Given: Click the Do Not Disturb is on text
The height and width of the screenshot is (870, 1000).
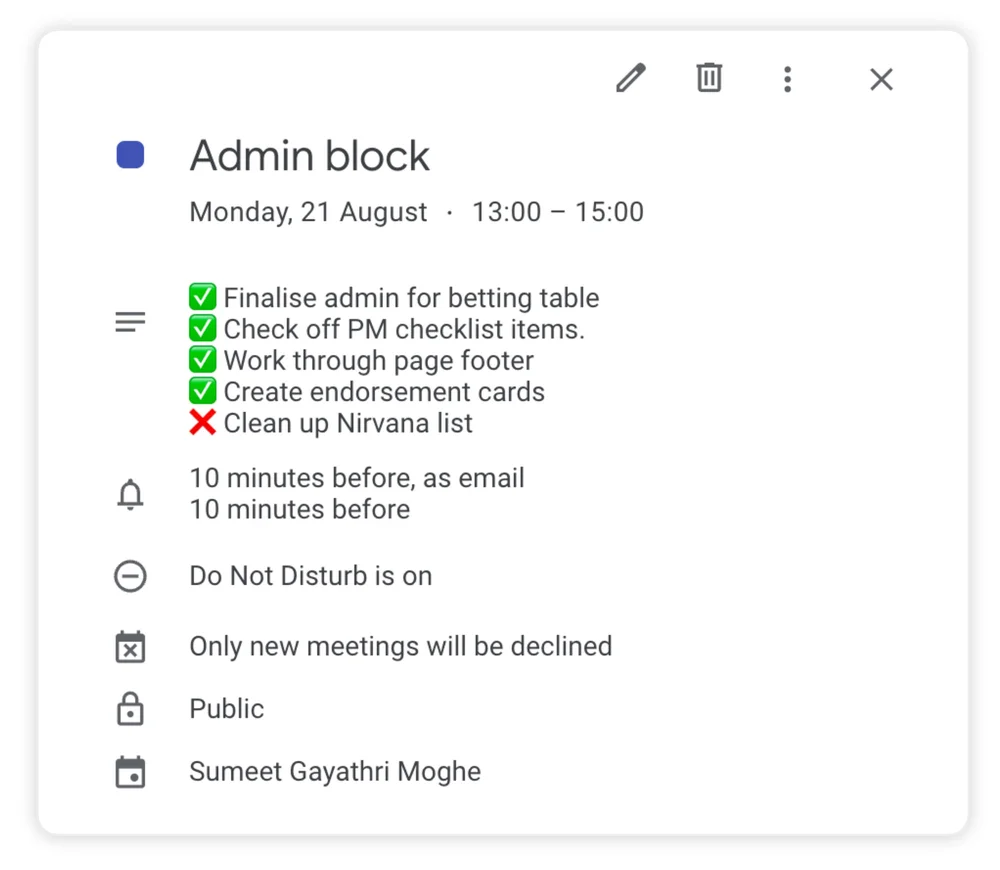Looking at the screenshot, I should click(x=310, y=575).
